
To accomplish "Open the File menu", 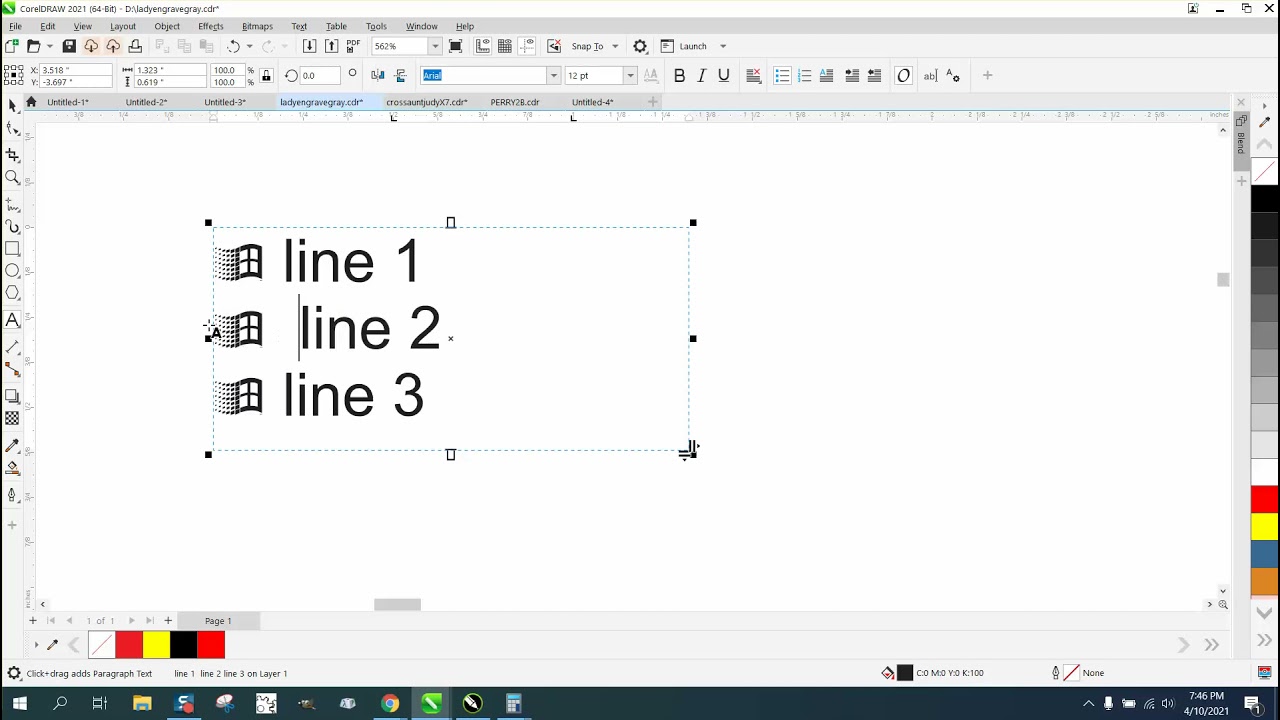I will [15, 26].
